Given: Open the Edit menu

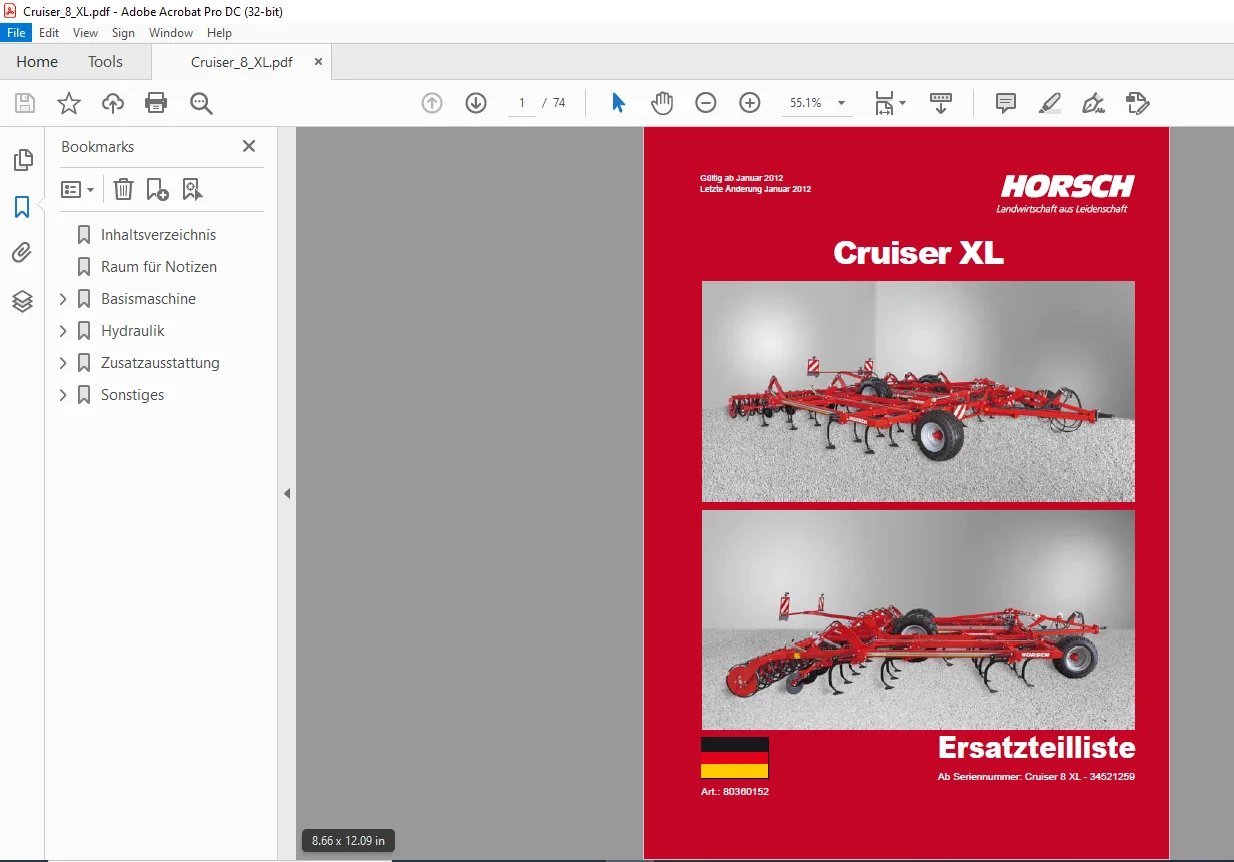Looking at the screenshot, I should click(x=49, y=33).
